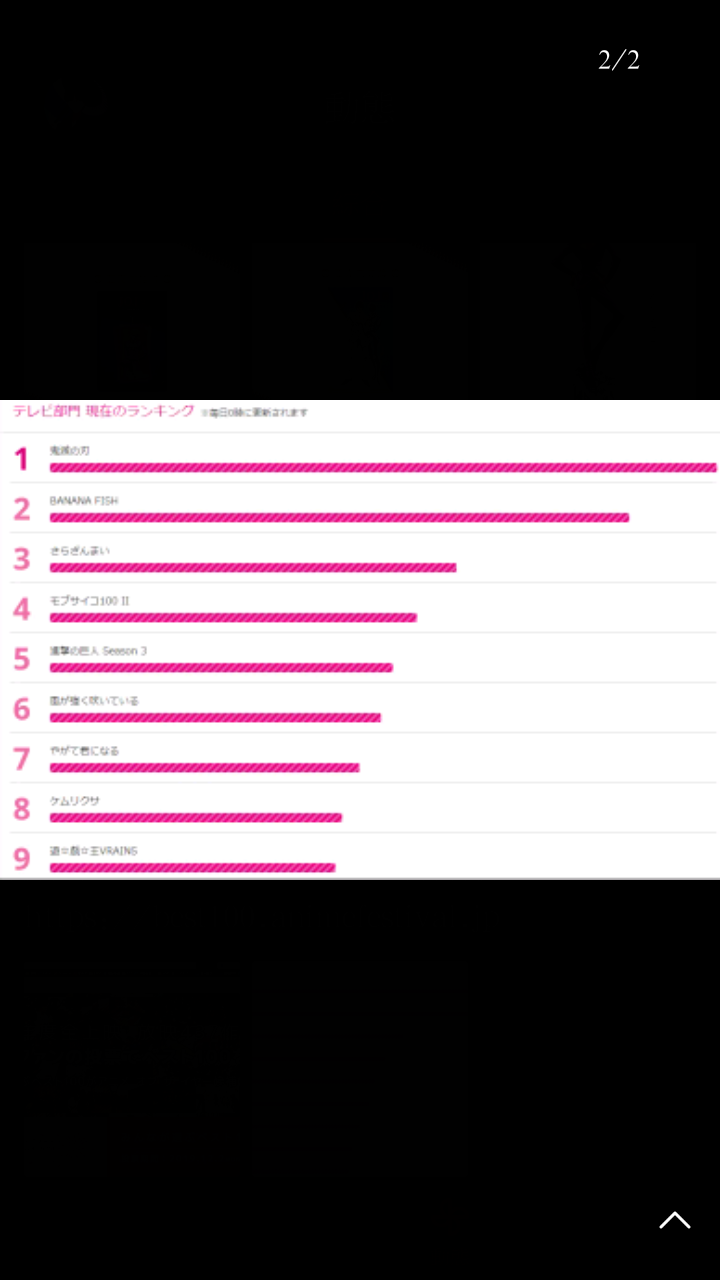Image resolution: width=720 pixels, height=1280 pixels.
Task: Tap the scroll-to-top chevron arrow
Action: pyautogui.click(x=675, y=1220)
